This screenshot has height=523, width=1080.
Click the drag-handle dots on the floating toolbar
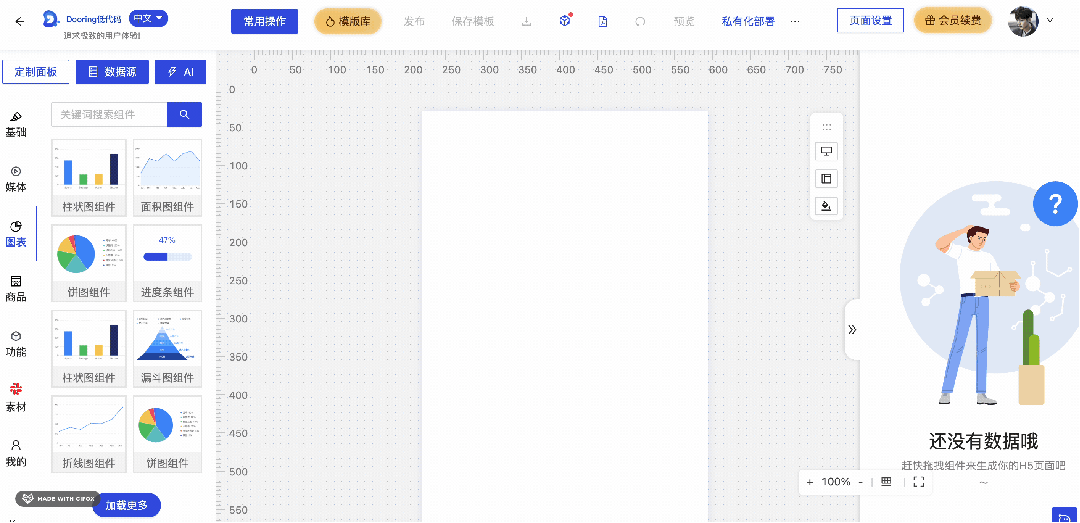(x=827, y=127)
